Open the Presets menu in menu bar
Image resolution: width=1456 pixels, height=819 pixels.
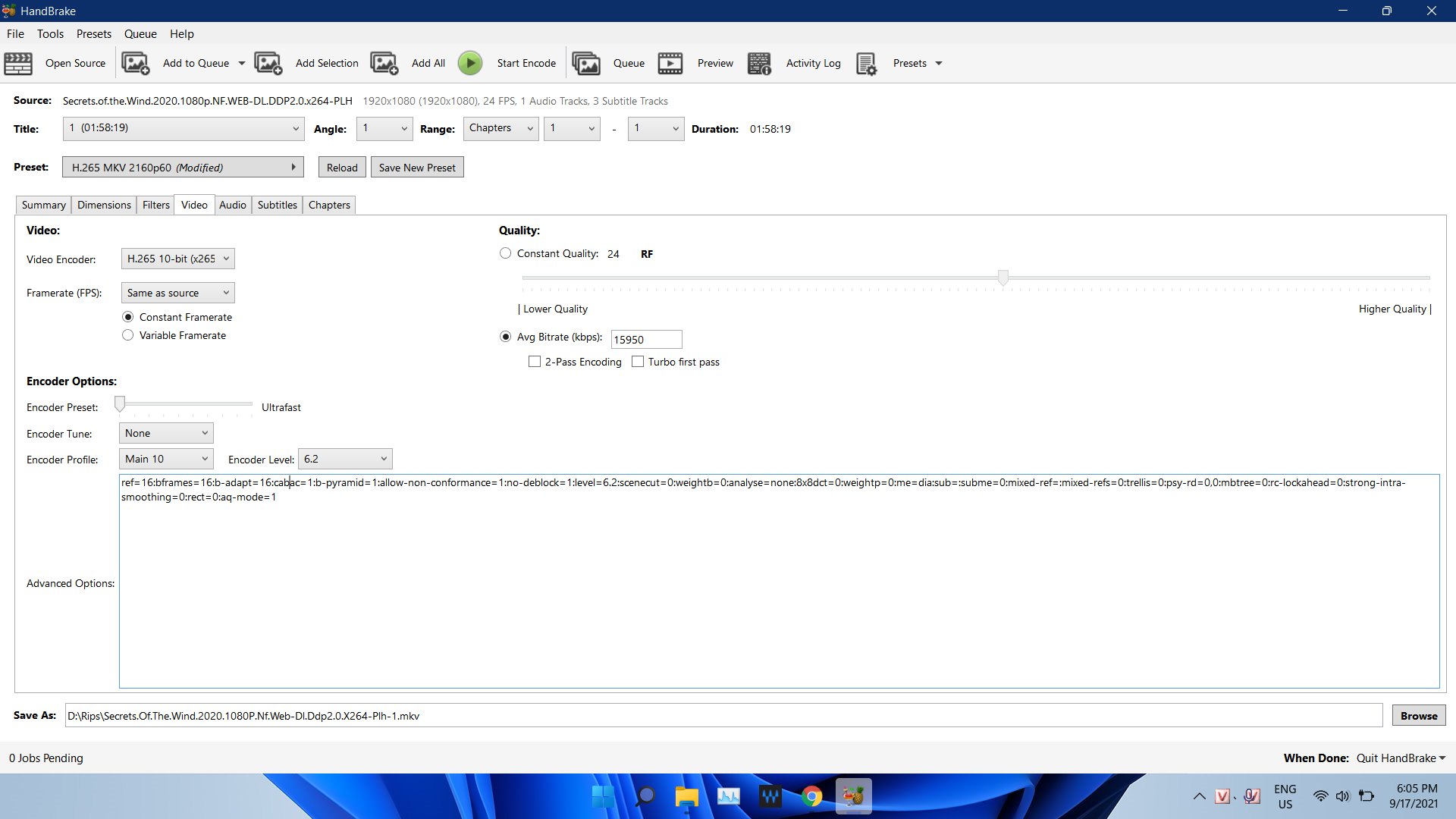click(x=93, y=33)
